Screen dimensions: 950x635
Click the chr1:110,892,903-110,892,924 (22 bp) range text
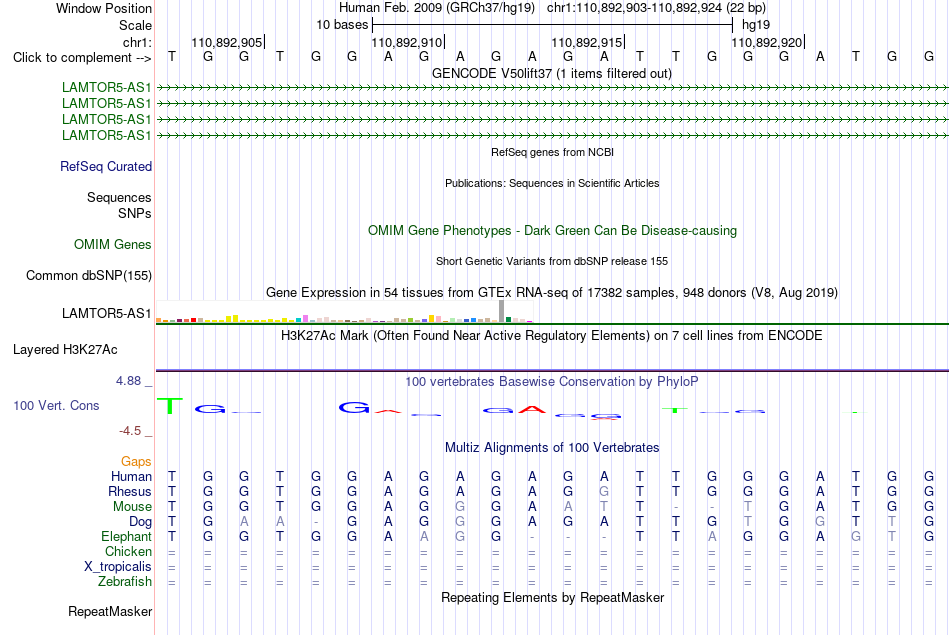coord(656,8)
